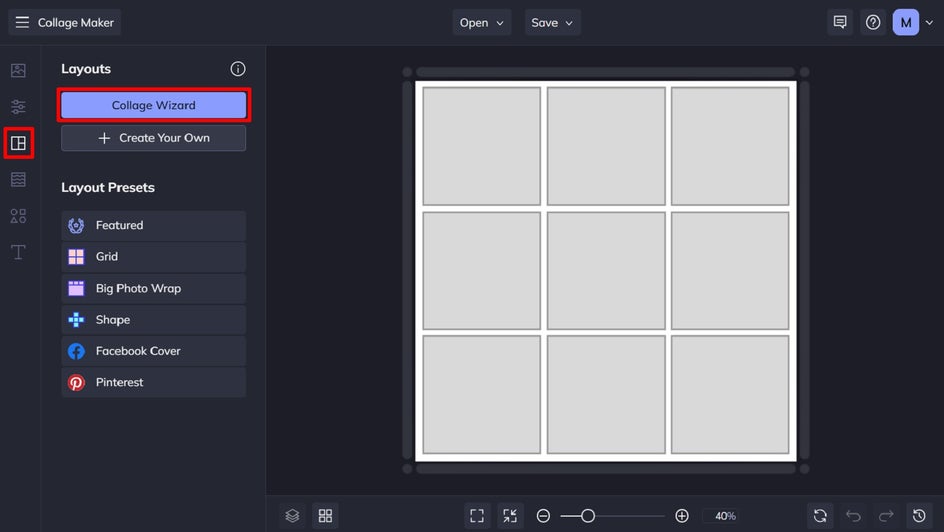Click the reset rotate arrows icon
The height and width of the screenshot is (532, 944).
[820, 516]
